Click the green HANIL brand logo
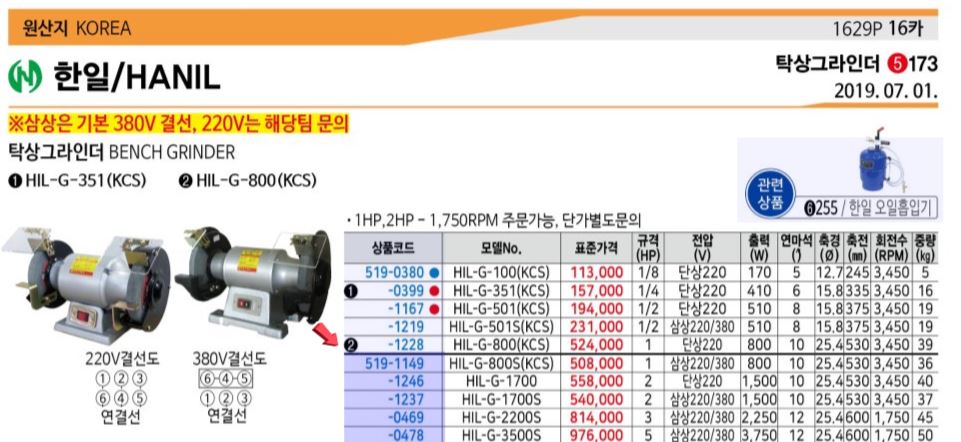 pos(25,77)
